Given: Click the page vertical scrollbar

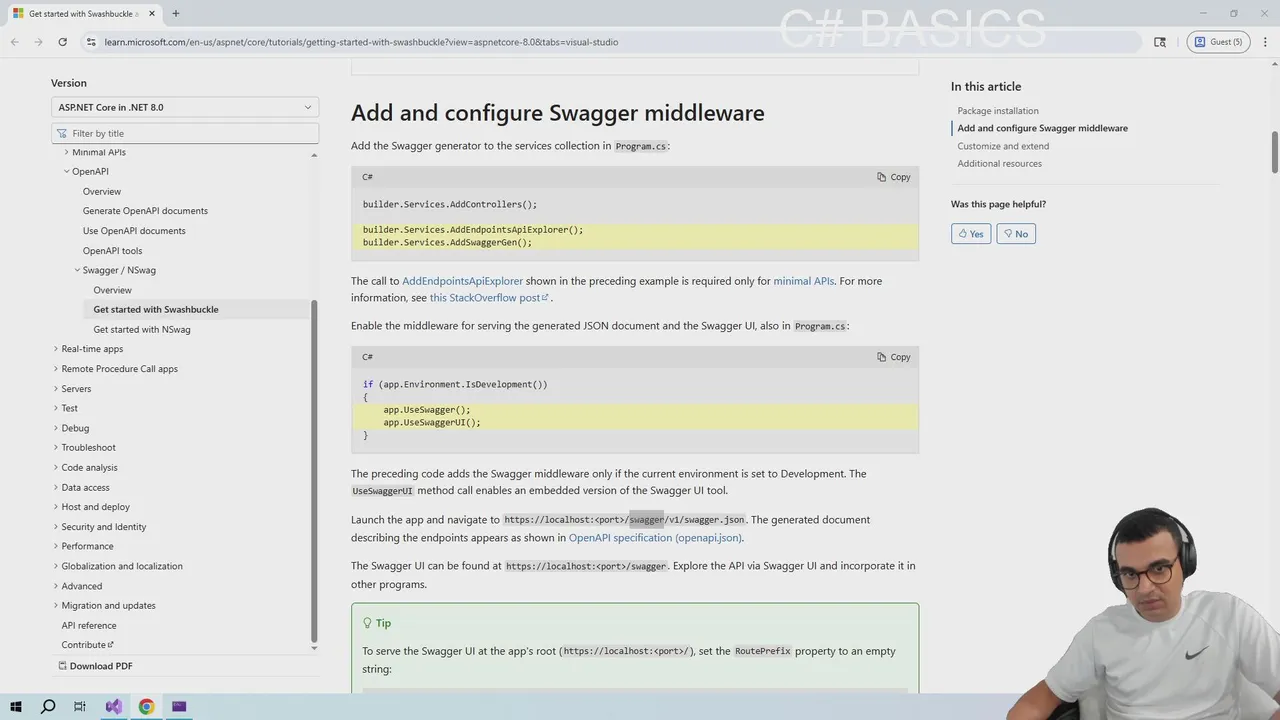Looking at the screenshot, I should pos(1275,152).
